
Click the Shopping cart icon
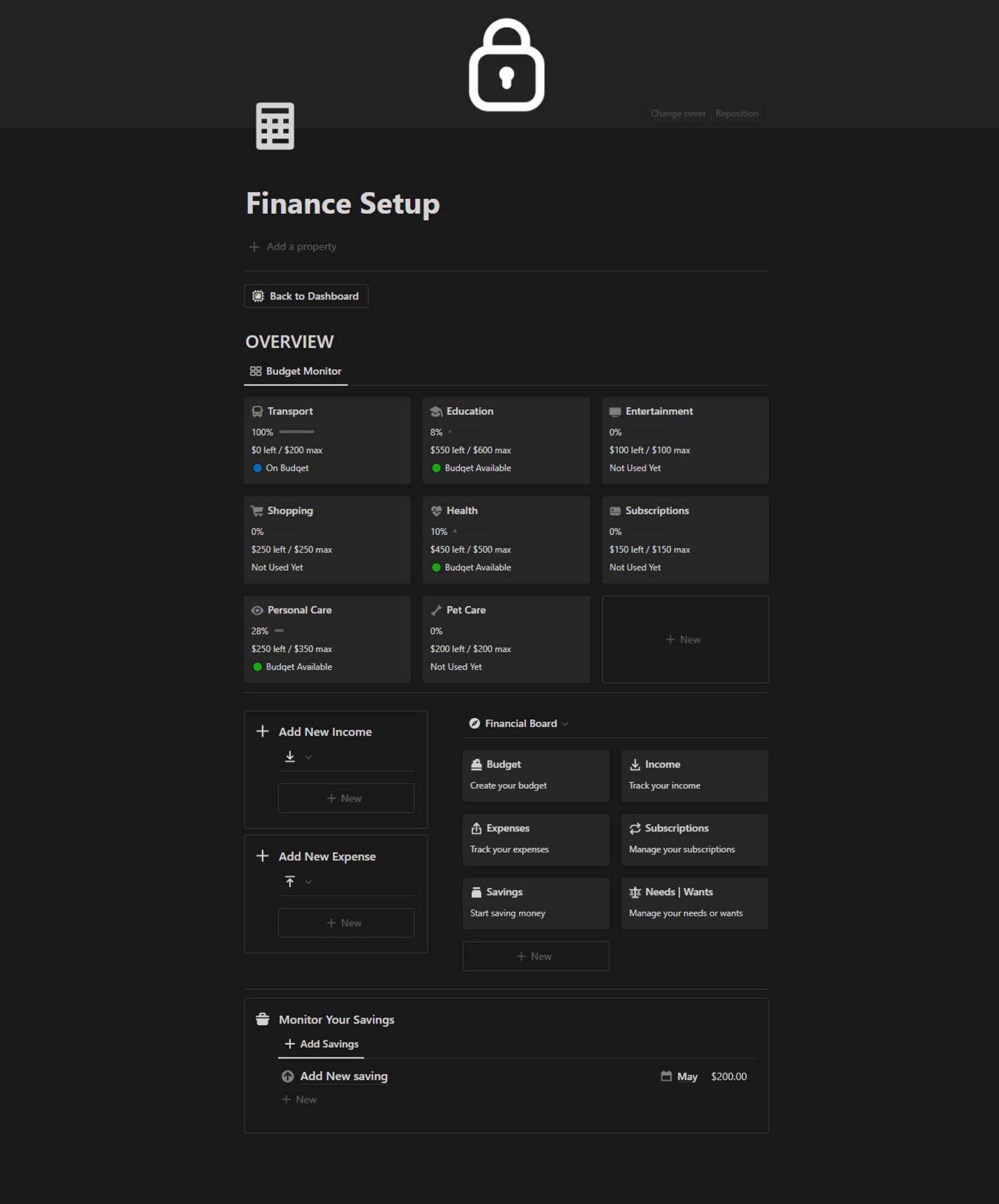coord(257,511)
